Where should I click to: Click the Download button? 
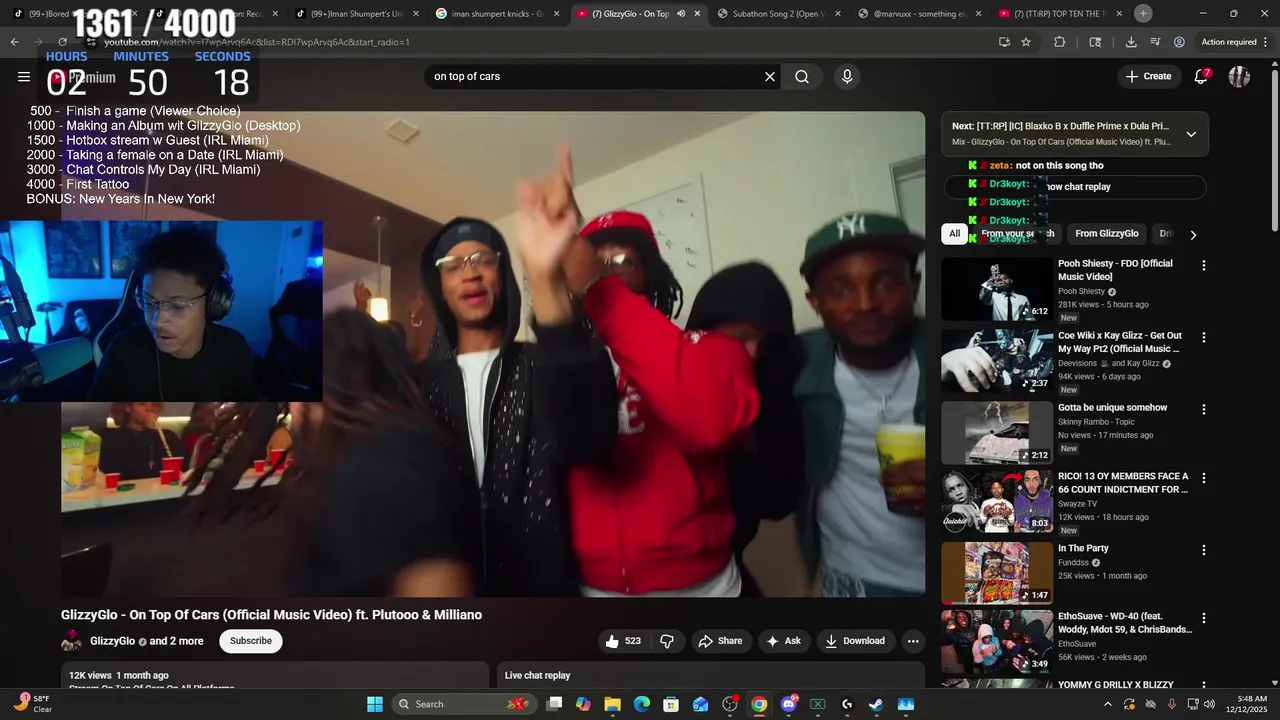[x=855, y=641]
